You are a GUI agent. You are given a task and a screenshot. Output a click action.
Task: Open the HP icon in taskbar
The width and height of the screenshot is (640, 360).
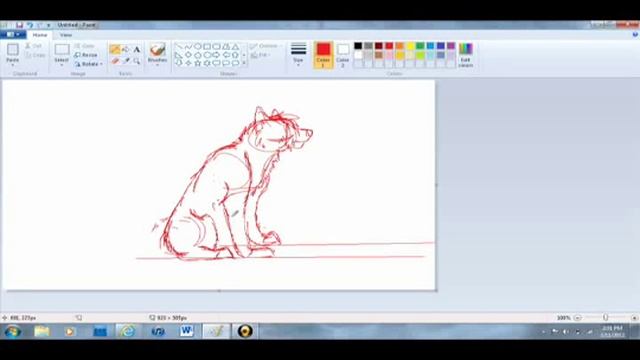pyautogui.click(x=158, y=331)
